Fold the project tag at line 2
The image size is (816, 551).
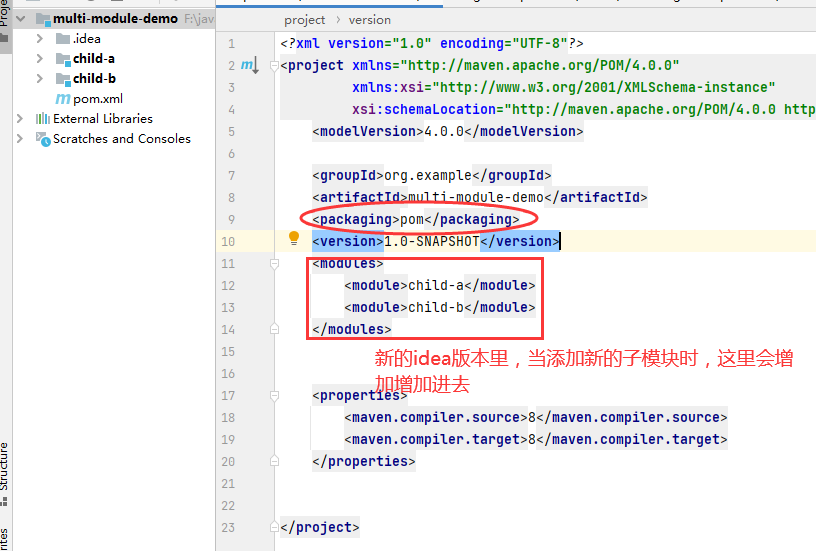pos(274,66)
